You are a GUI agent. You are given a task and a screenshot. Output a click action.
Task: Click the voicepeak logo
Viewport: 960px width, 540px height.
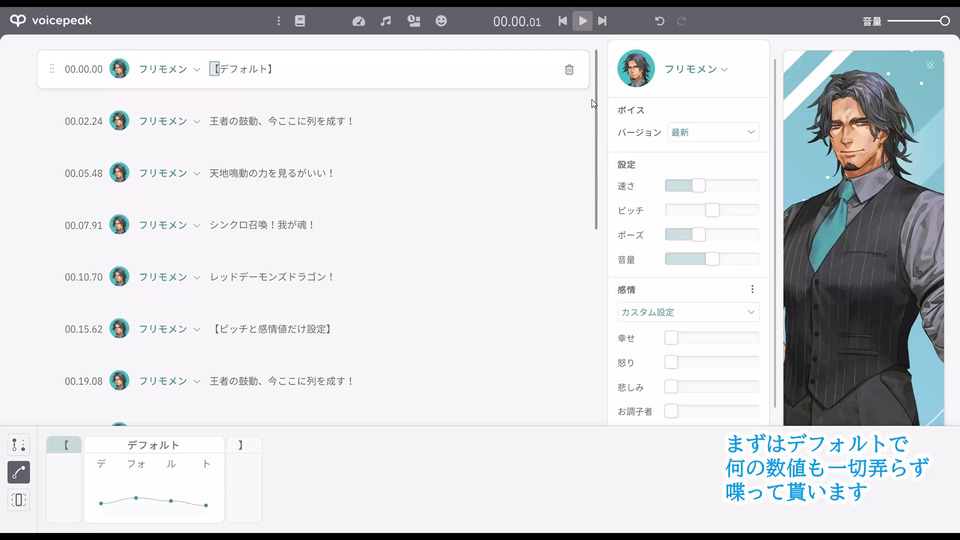pos(51,20)
